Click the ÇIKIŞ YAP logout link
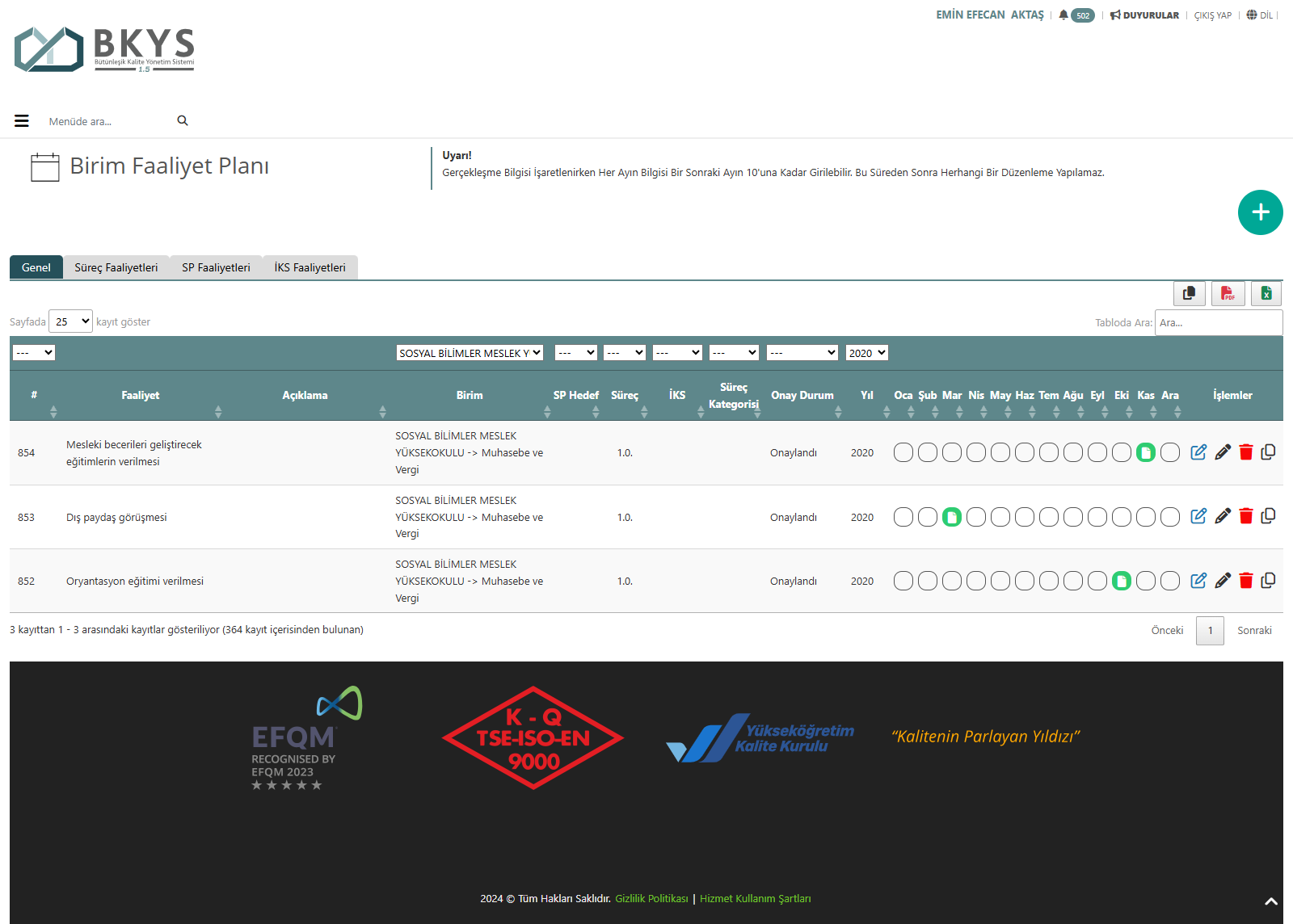Image resolution: width=1293 pixels, height=924 pixels. tap(1212, 15)
